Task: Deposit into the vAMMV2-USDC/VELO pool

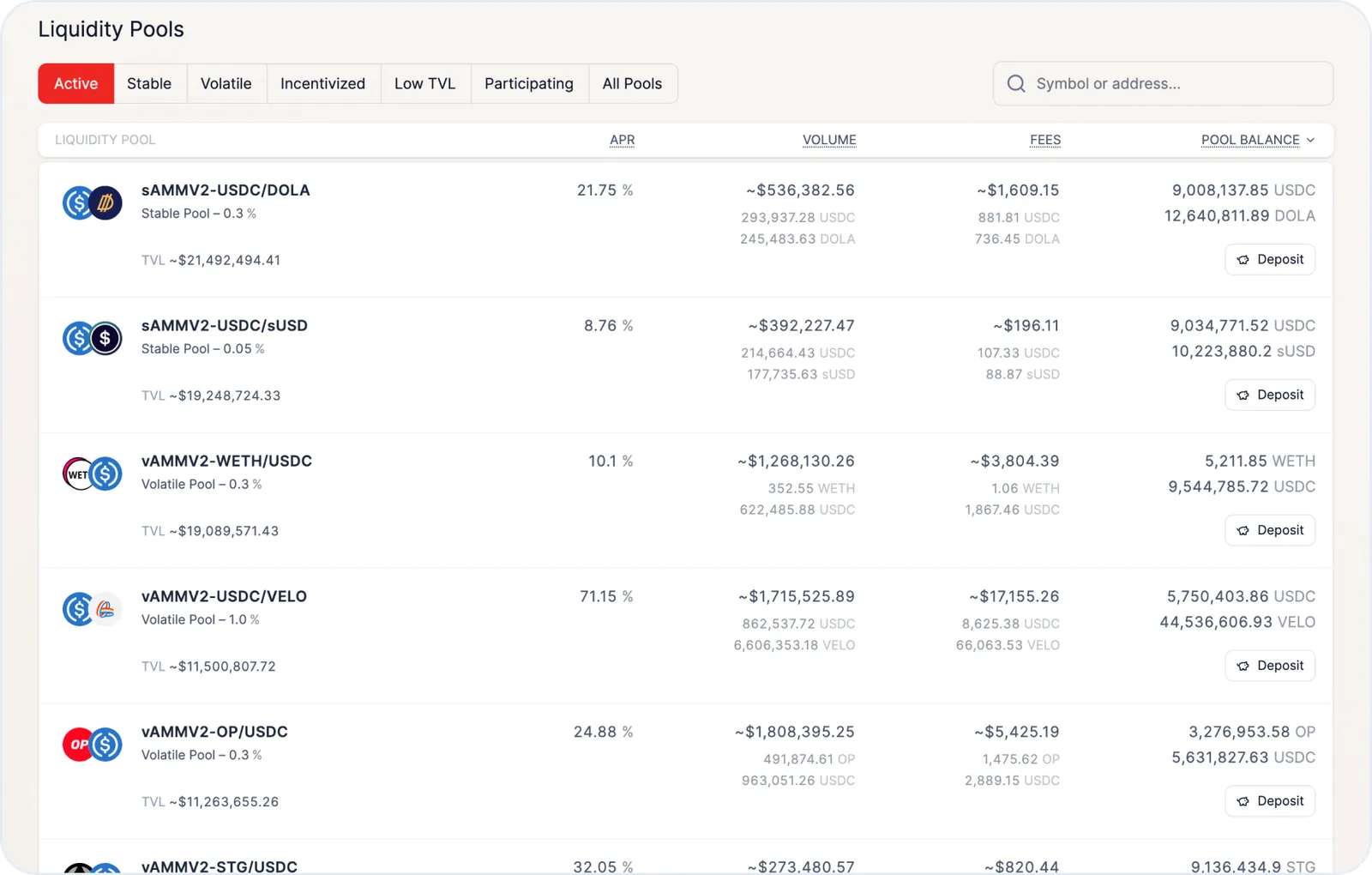Action: (1270, 666)
